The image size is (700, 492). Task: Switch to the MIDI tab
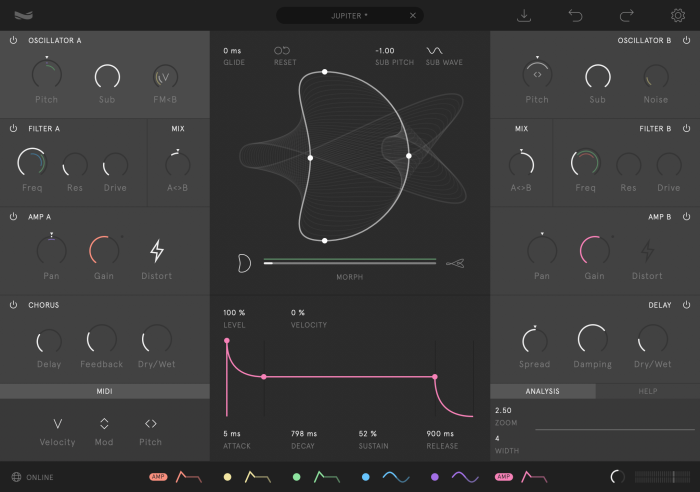coord(104,391)
